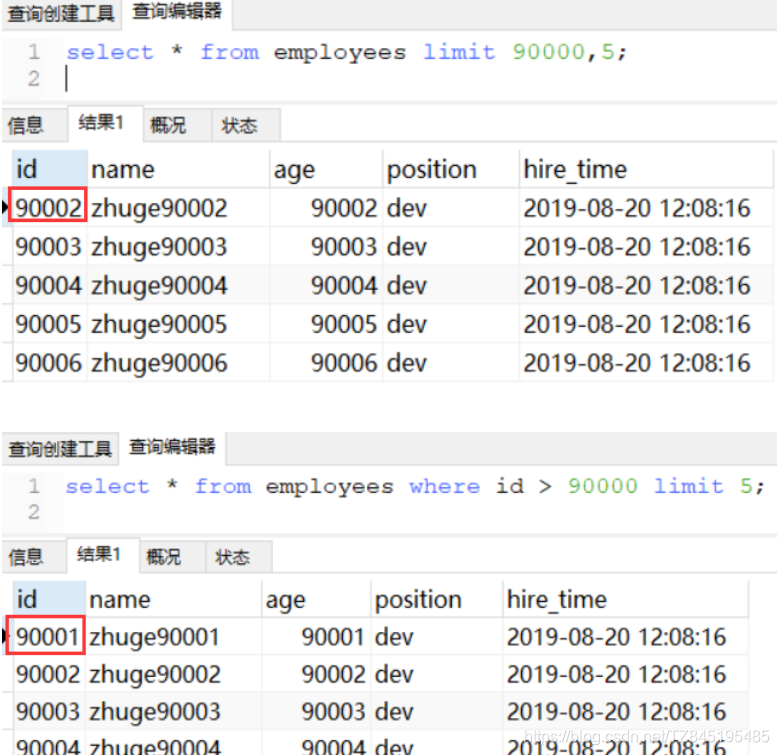The width and height of the screenshot is (779, 755).
Task: Select name cell zhuge90002 in upper grid
Action: click(179, 208)
